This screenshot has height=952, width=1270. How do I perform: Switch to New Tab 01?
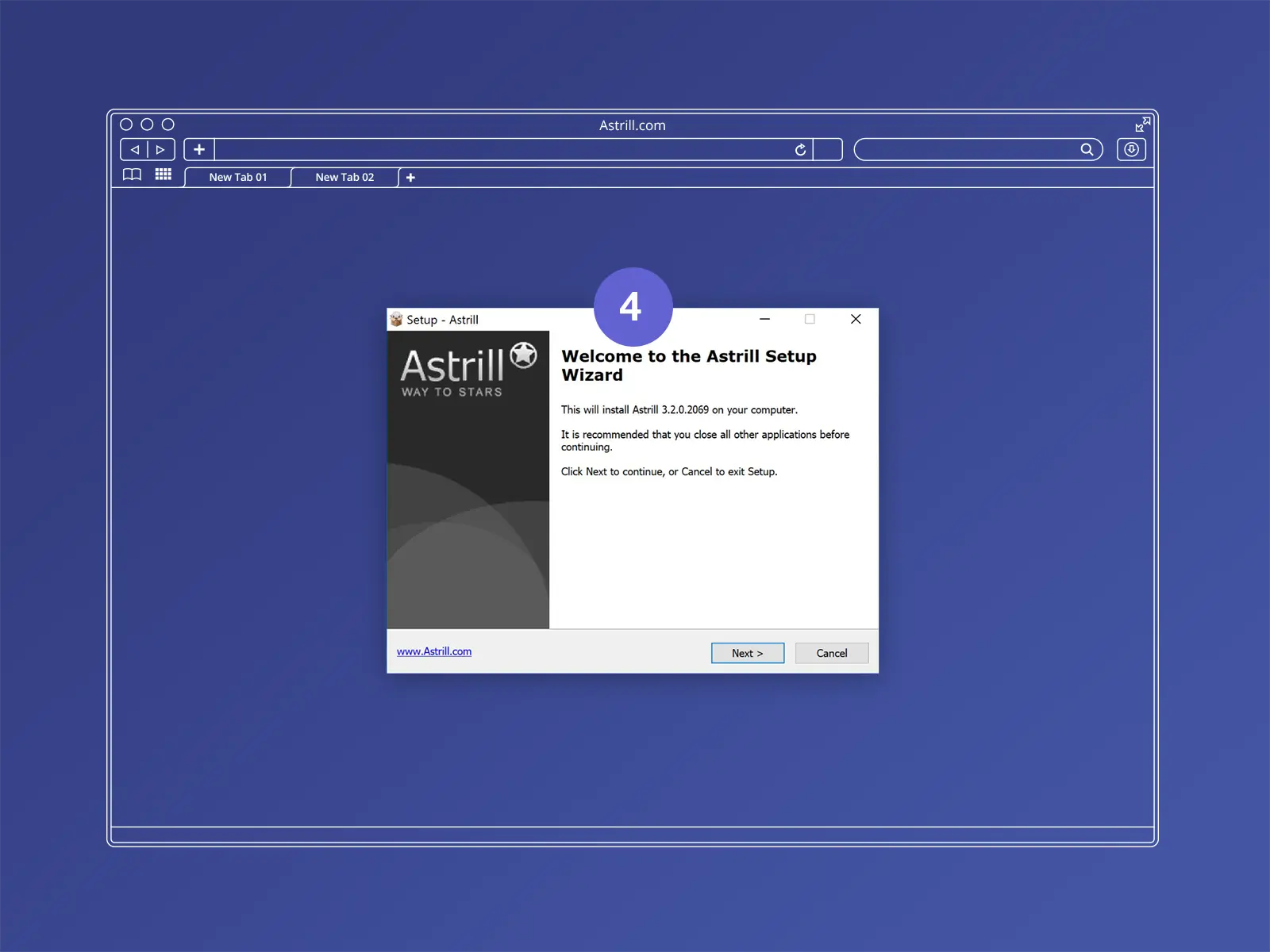point(238,178)
